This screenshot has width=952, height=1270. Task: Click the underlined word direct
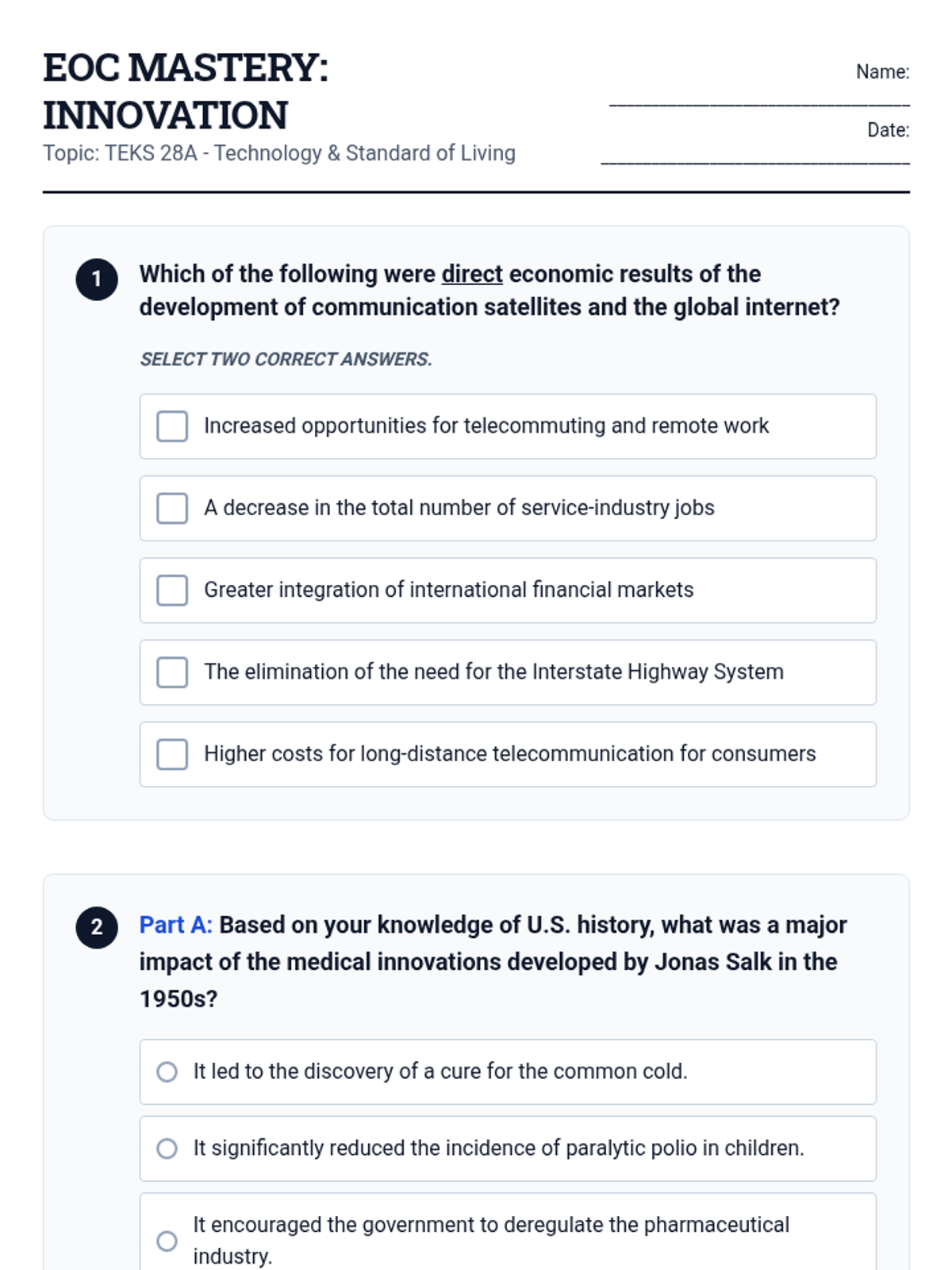point(472,274)
